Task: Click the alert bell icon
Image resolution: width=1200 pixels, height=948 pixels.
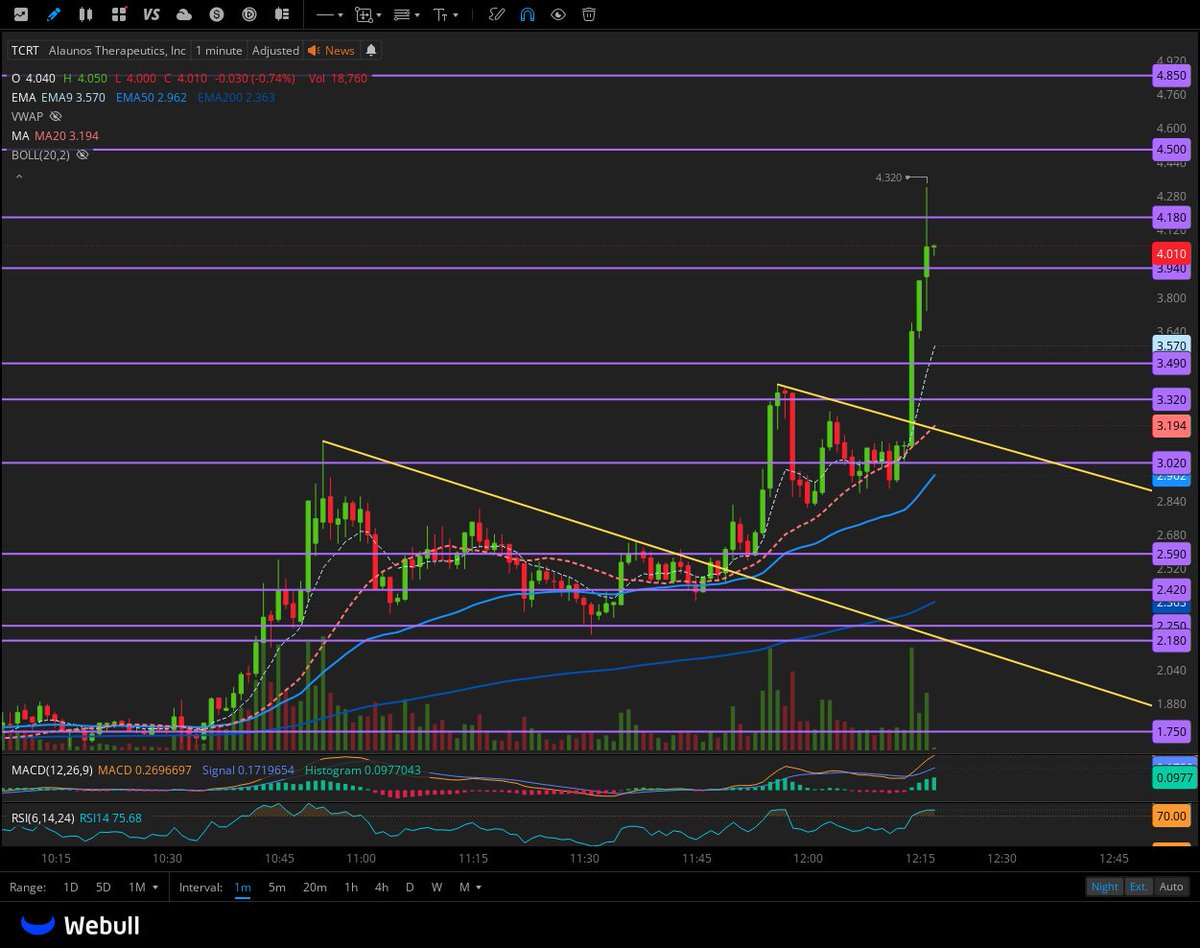Action: point(371,50)
